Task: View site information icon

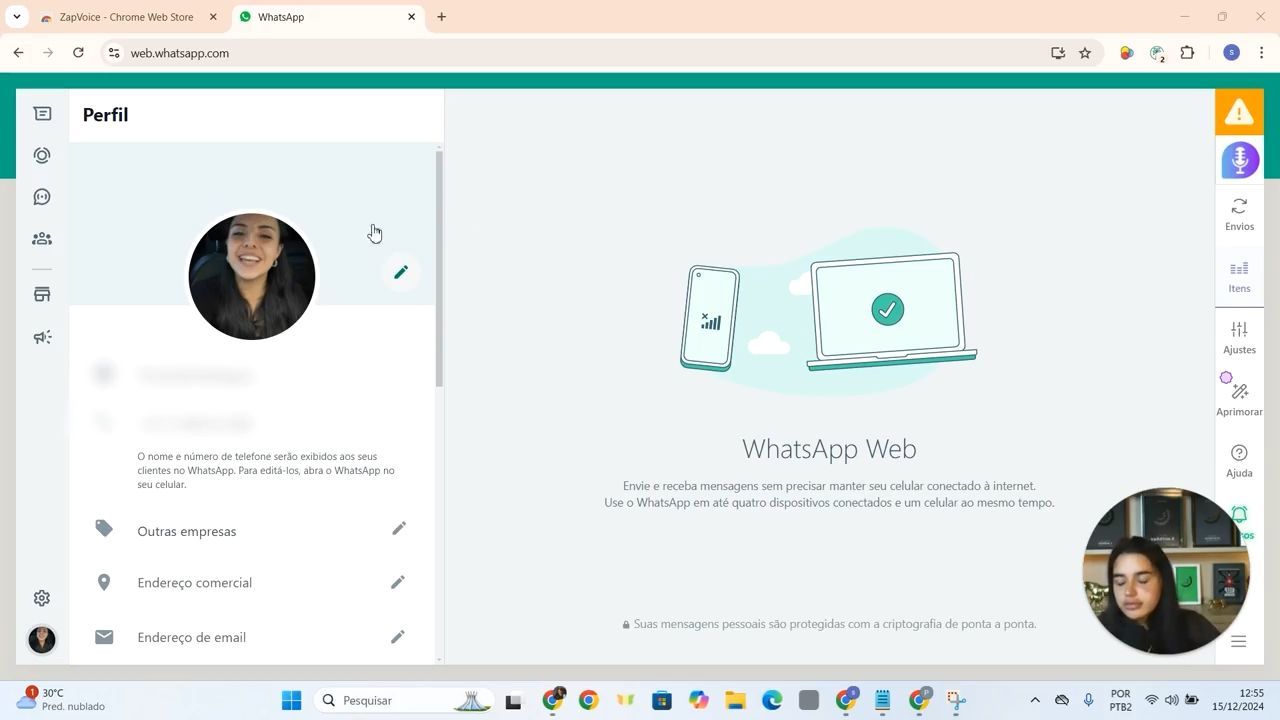Action: point(114,53)
